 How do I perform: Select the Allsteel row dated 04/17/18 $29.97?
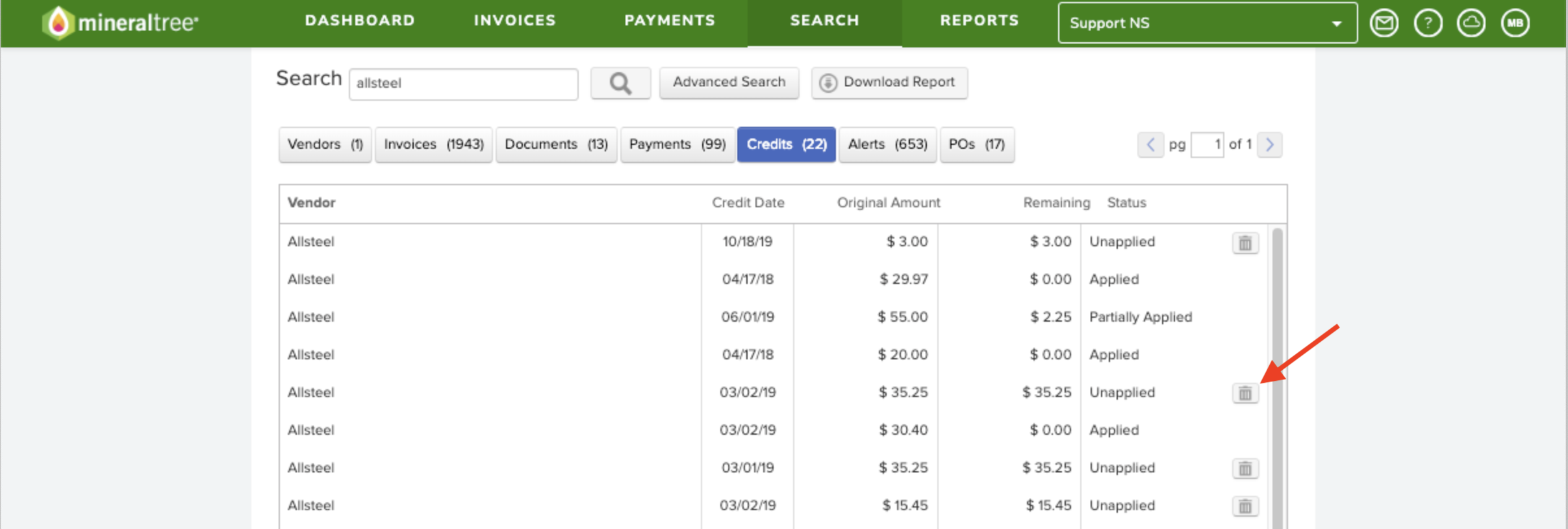tap(773, 279)
